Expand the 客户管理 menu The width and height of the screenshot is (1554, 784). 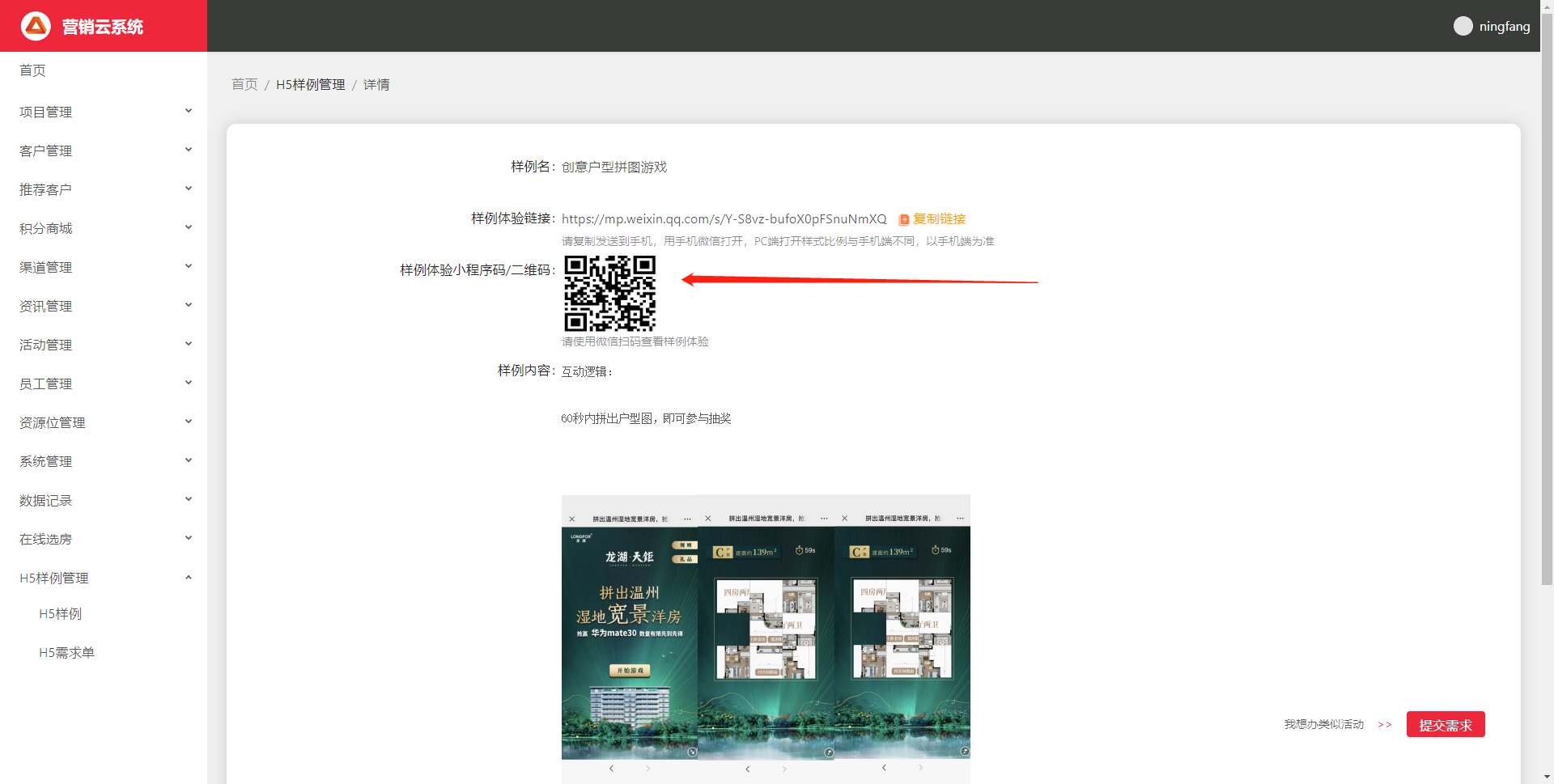coord(104,150)
